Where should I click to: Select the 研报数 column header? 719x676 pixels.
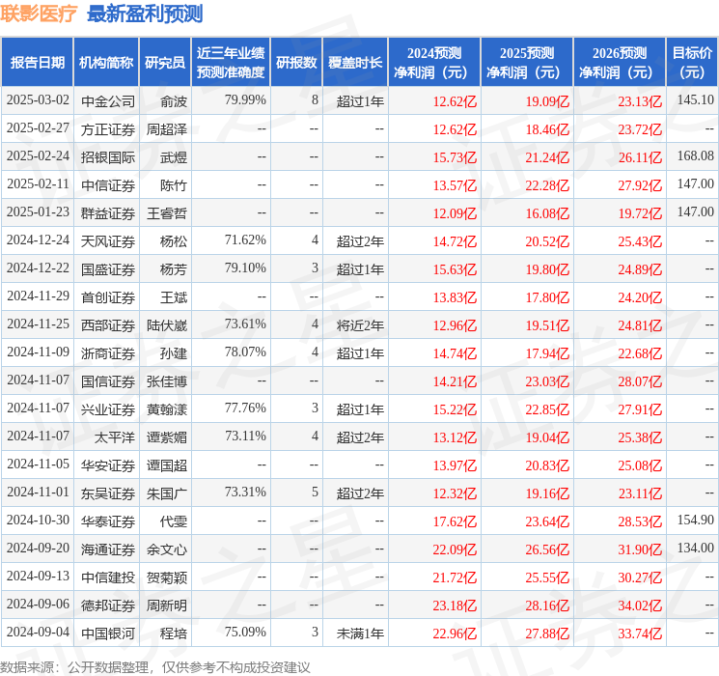[296, 62]
